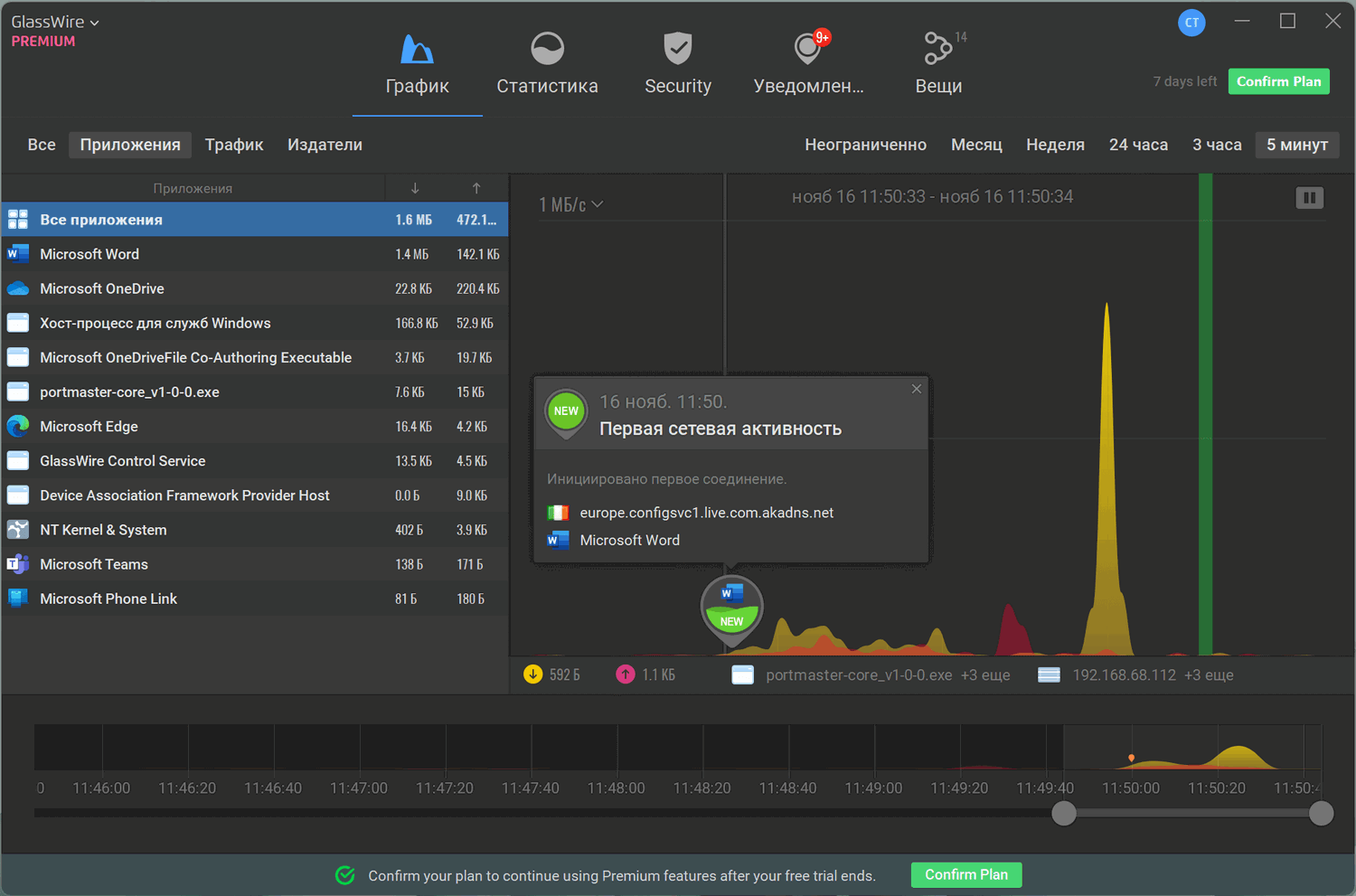Select the Приложения filter tab
Viewport: 1356px width, 896px height.
click(x=130, y=145)
